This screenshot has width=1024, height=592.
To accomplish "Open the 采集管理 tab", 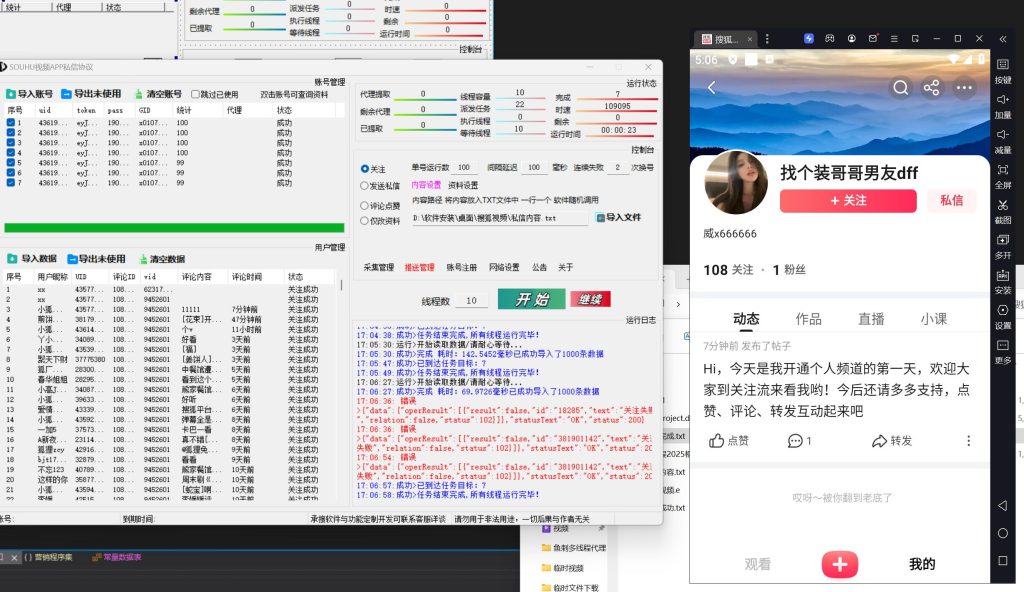I will (x=378, y=268).
